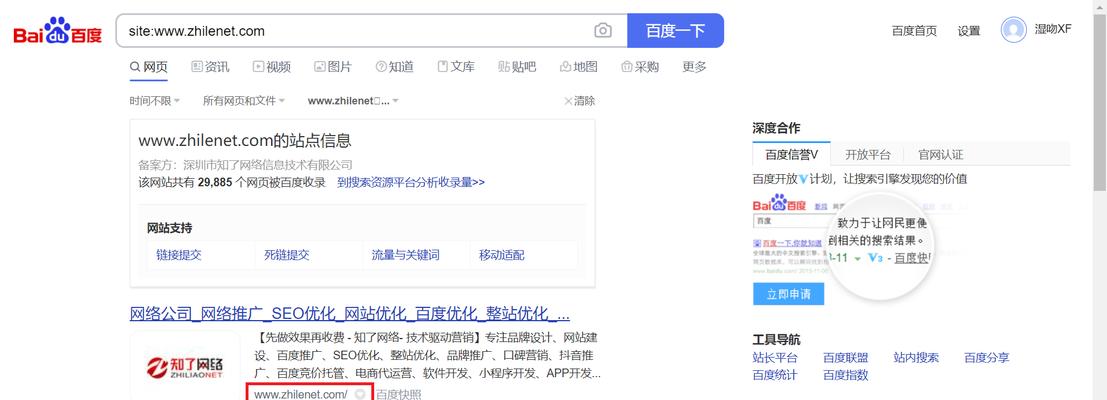Open 站内搜索 tool link
This screenshot has height=400, width=1107.
(916, 358)
